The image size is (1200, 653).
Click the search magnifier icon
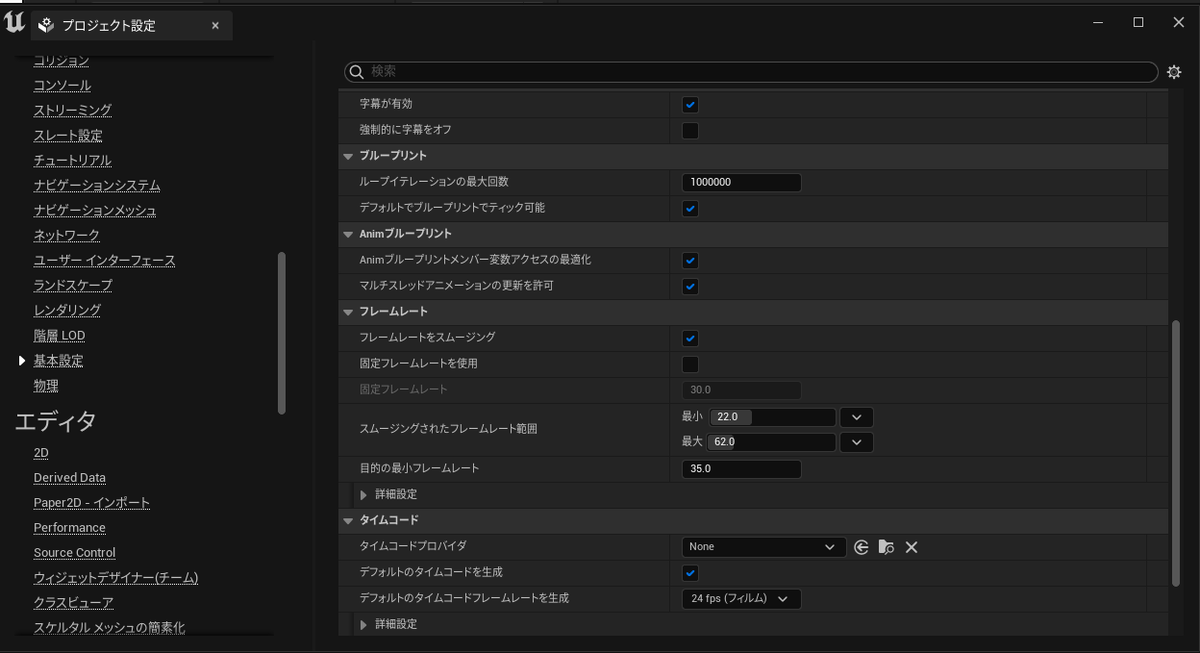point(356,72)
